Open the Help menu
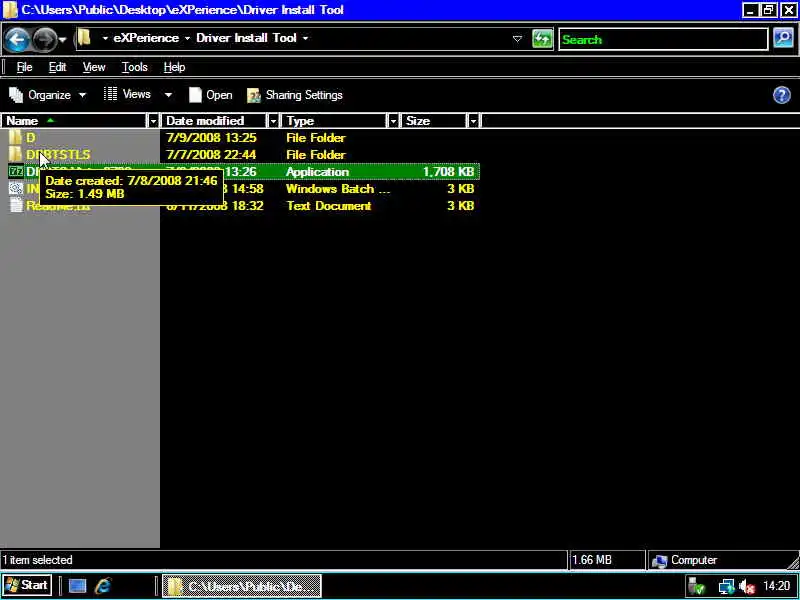This screenshot has width=800, height=600. 174,67
